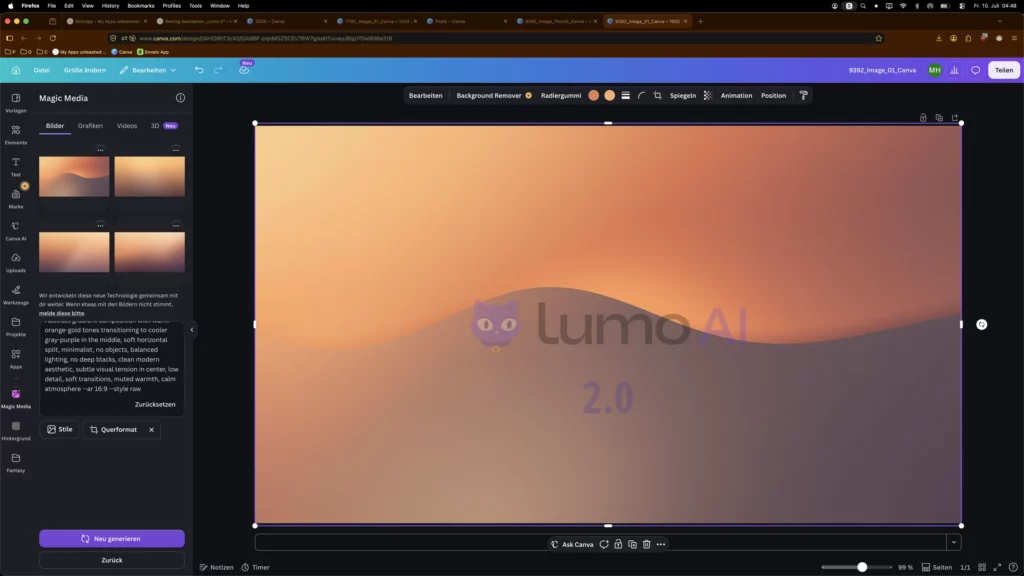The image size is (1024, 576).
Task: Click Zurücksetzen to reset prompt
Action: (155, 404)
